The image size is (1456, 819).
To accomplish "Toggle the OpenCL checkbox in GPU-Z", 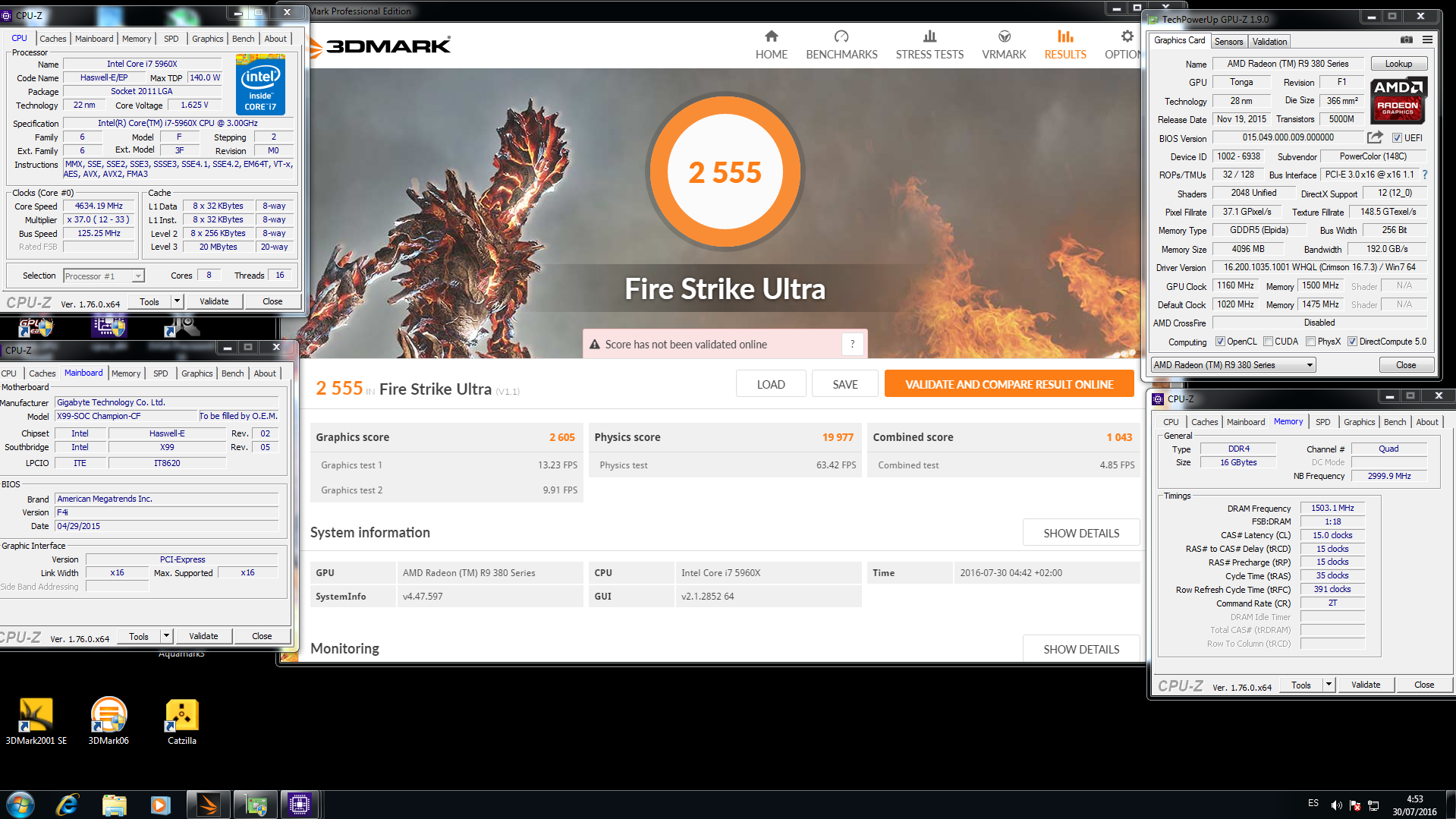I will pyautogui.click(x=1220, y=342).
